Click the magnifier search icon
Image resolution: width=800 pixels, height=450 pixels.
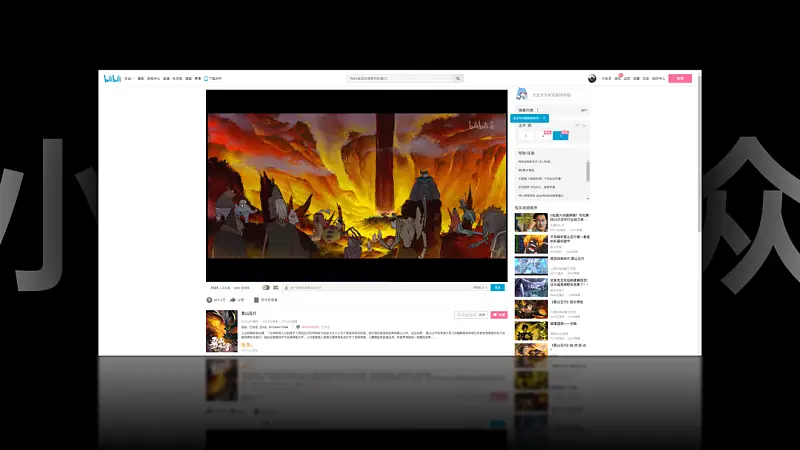coord(458,79)
